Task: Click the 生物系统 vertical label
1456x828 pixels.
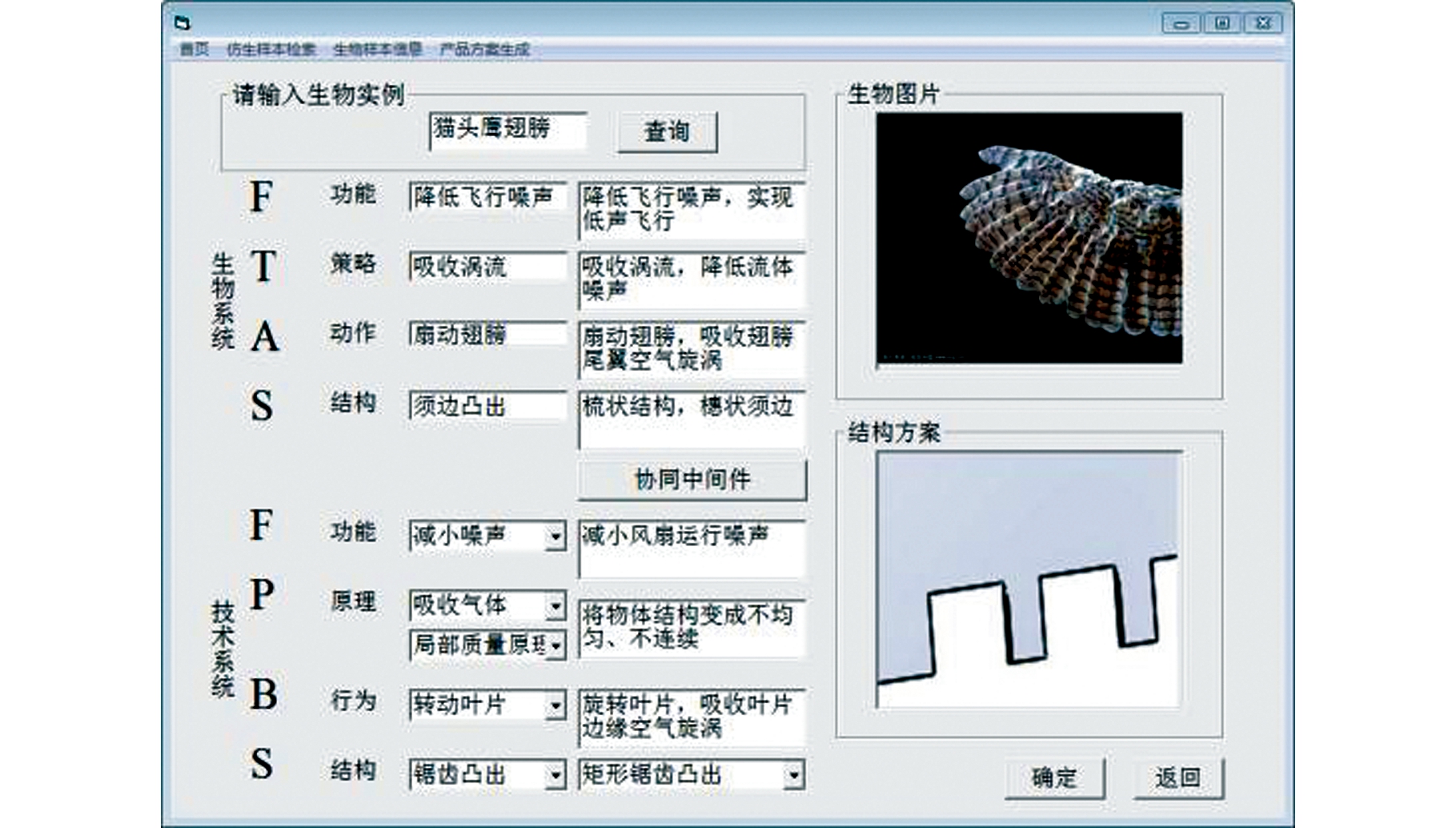Action: [x=223, y=302]
